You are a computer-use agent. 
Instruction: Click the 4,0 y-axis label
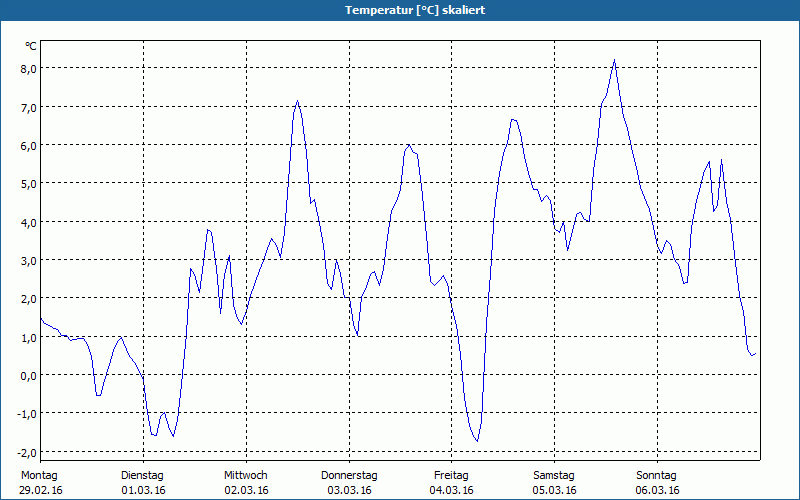(x=28, y=222)
